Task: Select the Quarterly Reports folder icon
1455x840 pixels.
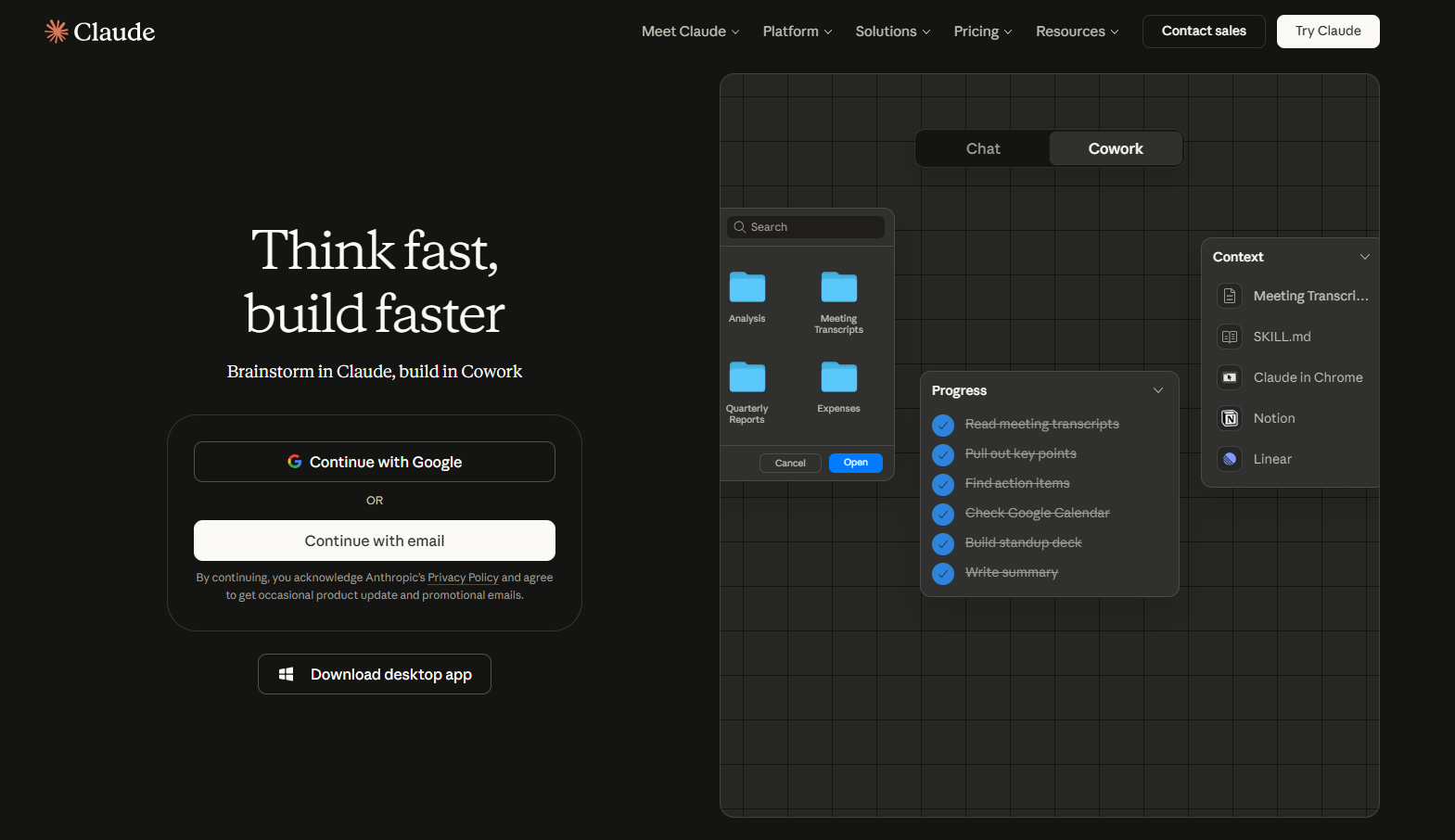Action: click(747, 377)
